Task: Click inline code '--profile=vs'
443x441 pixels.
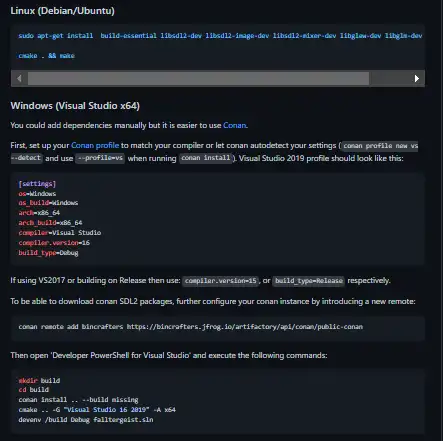Action: point(100,158)
